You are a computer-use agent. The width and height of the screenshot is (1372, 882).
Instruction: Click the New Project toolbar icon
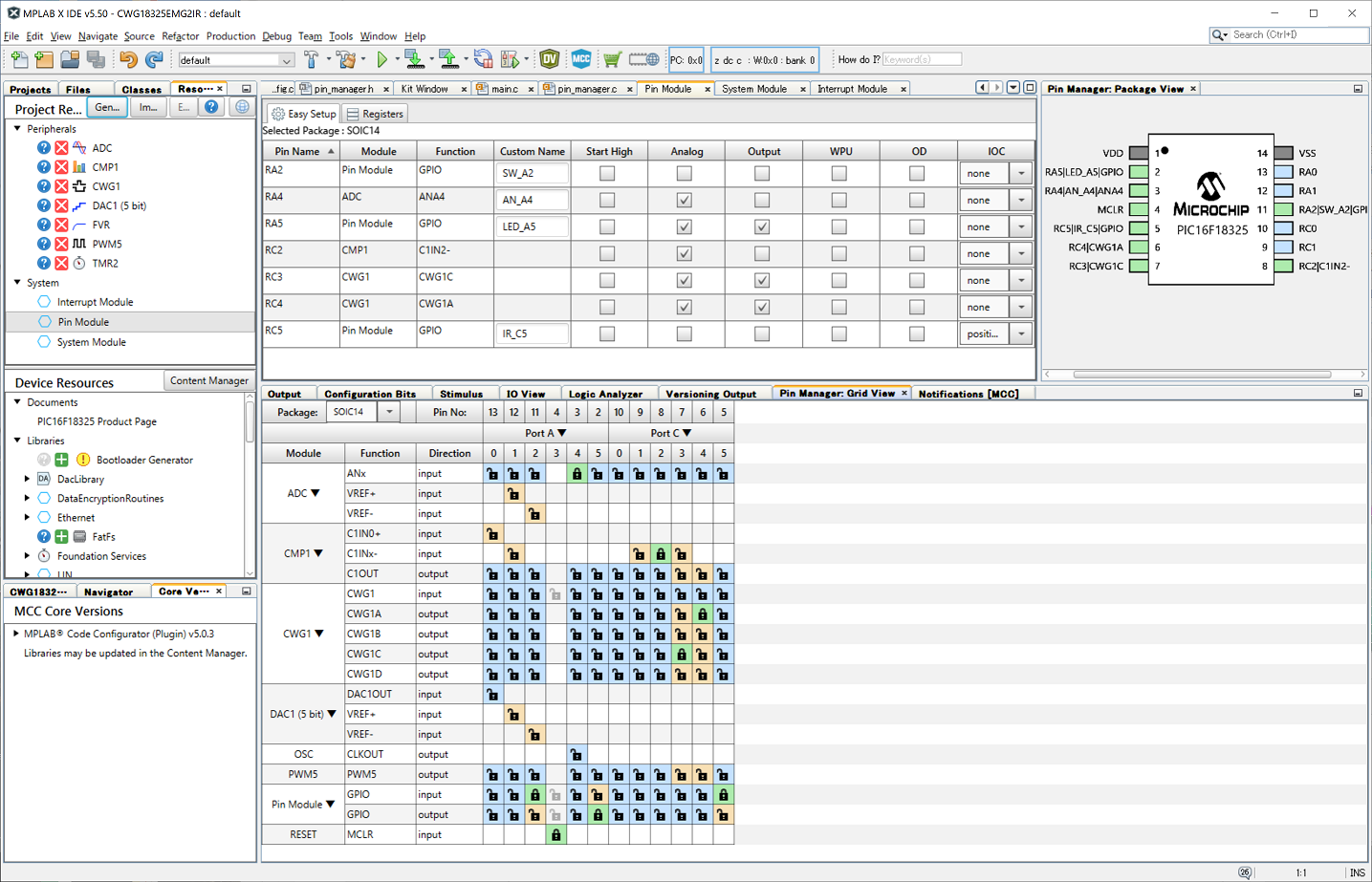[x=44, y=59]
